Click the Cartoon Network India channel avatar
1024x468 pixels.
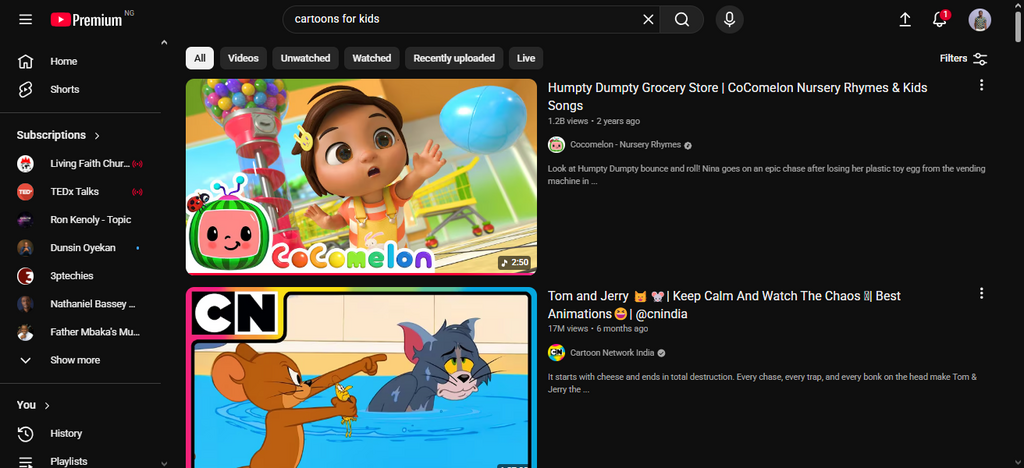click(x=556, y=353)
